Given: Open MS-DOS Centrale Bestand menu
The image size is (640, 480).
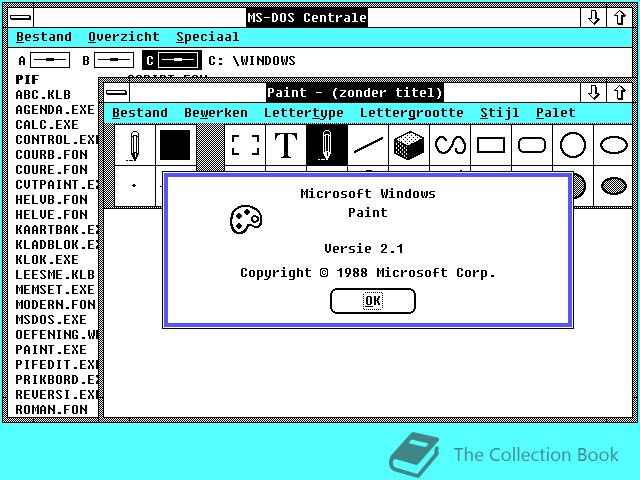Looking at the screenshot, I should tap(44, 37).
